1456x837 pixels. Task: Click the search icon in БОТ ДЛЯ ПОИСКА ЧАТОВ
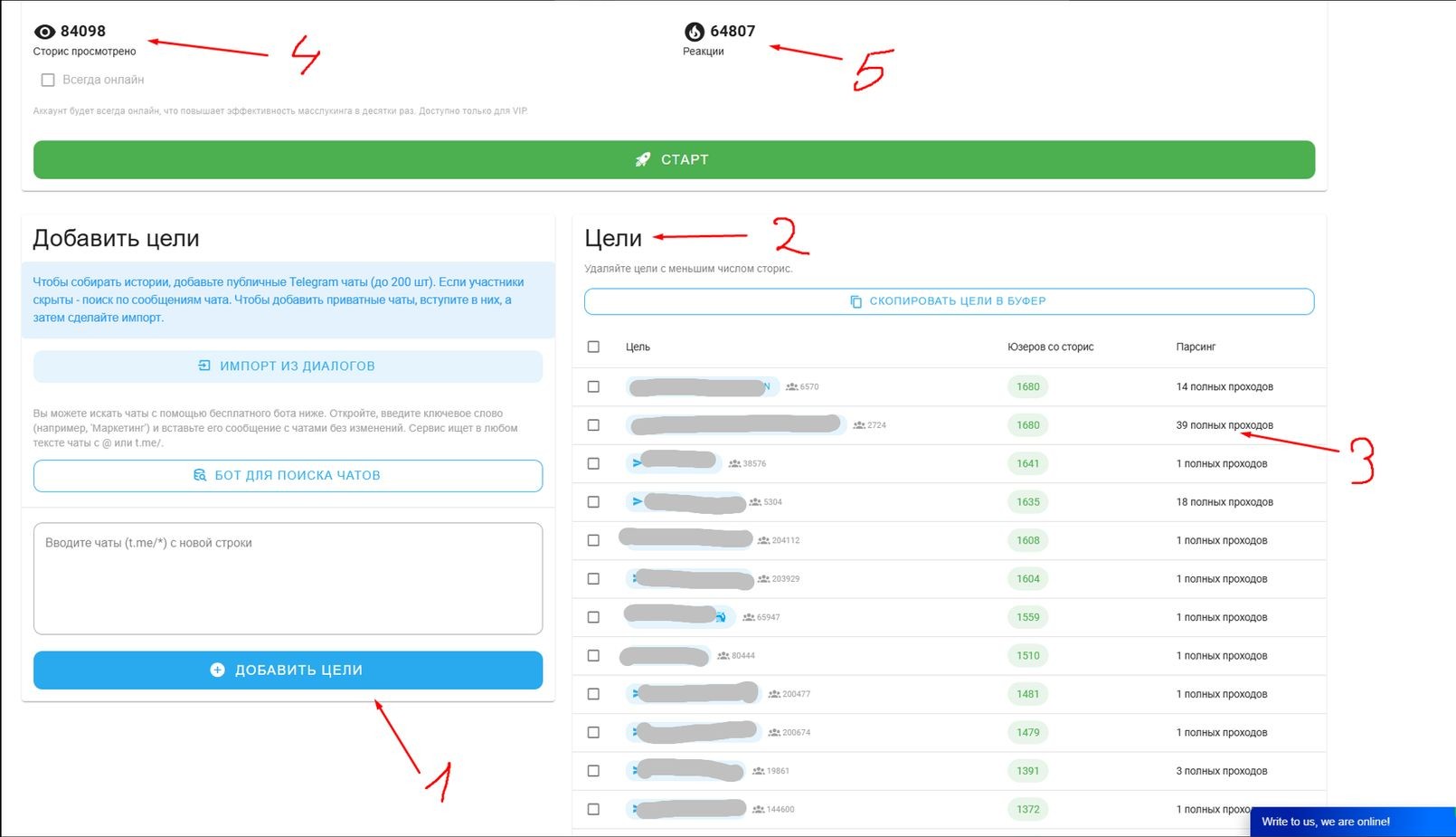coord(200,476)
